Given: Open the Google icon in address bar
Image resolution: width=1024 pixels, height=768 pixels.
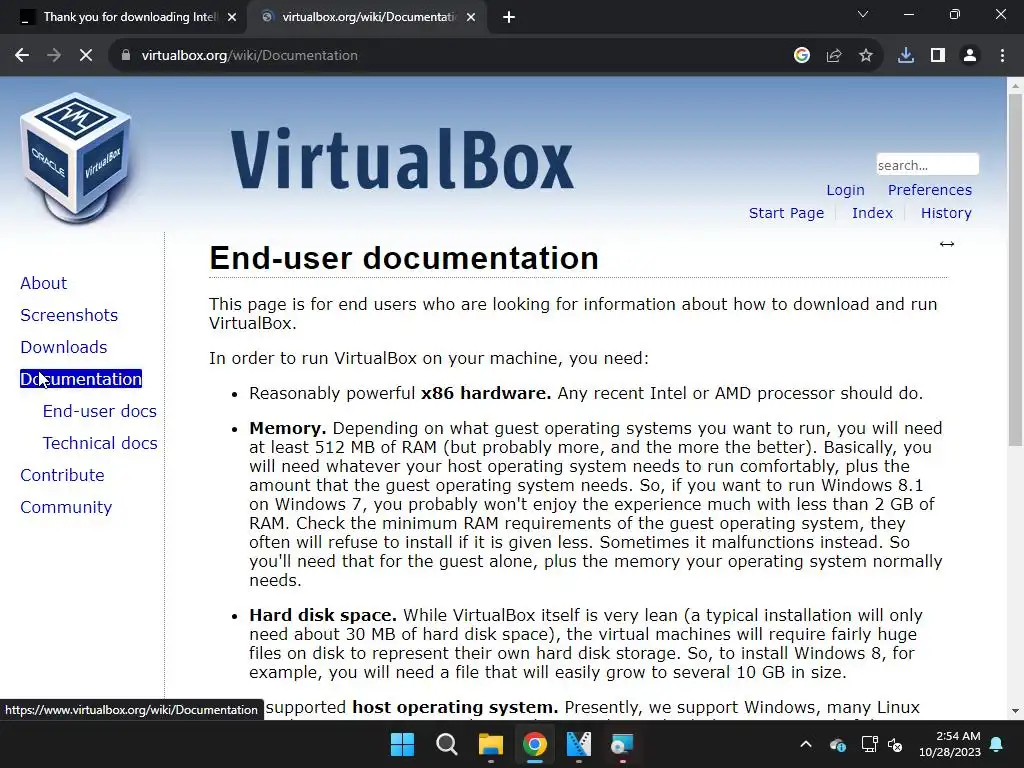Looking at the screenshot, I should pyautogui.click(x=802, y=56).
